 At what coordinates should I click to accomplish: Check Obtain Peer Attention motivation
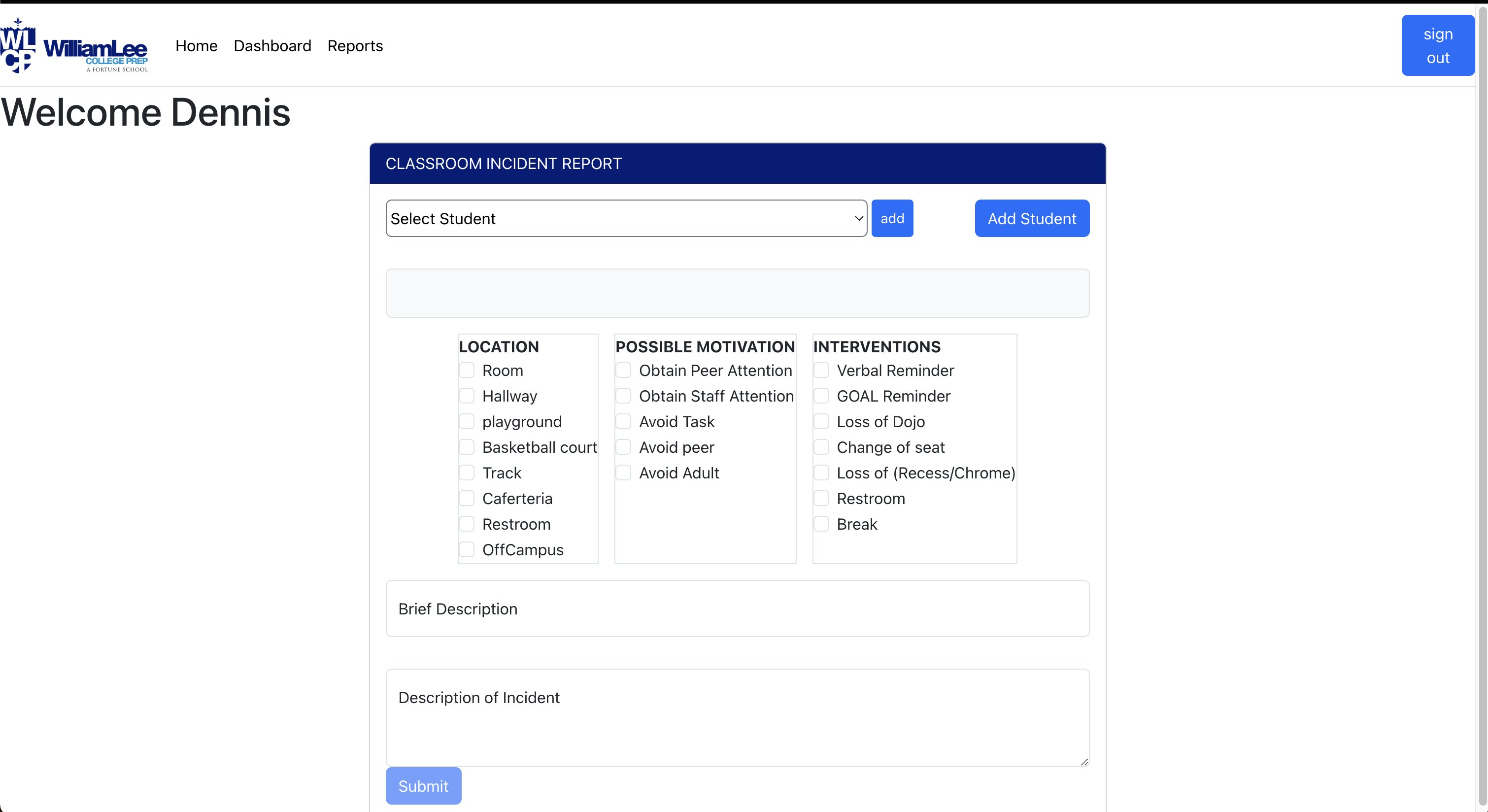point(623,370)
